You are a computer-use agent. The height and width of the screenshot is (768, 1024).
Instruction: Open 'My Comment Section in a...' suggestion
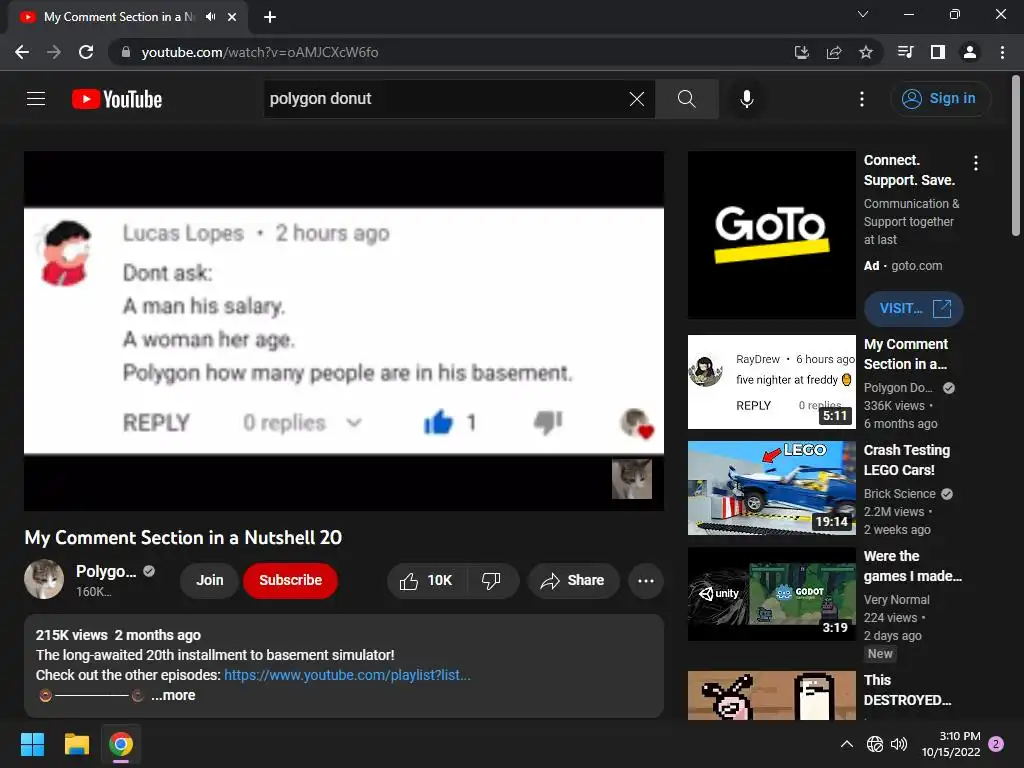pos(906,354)
